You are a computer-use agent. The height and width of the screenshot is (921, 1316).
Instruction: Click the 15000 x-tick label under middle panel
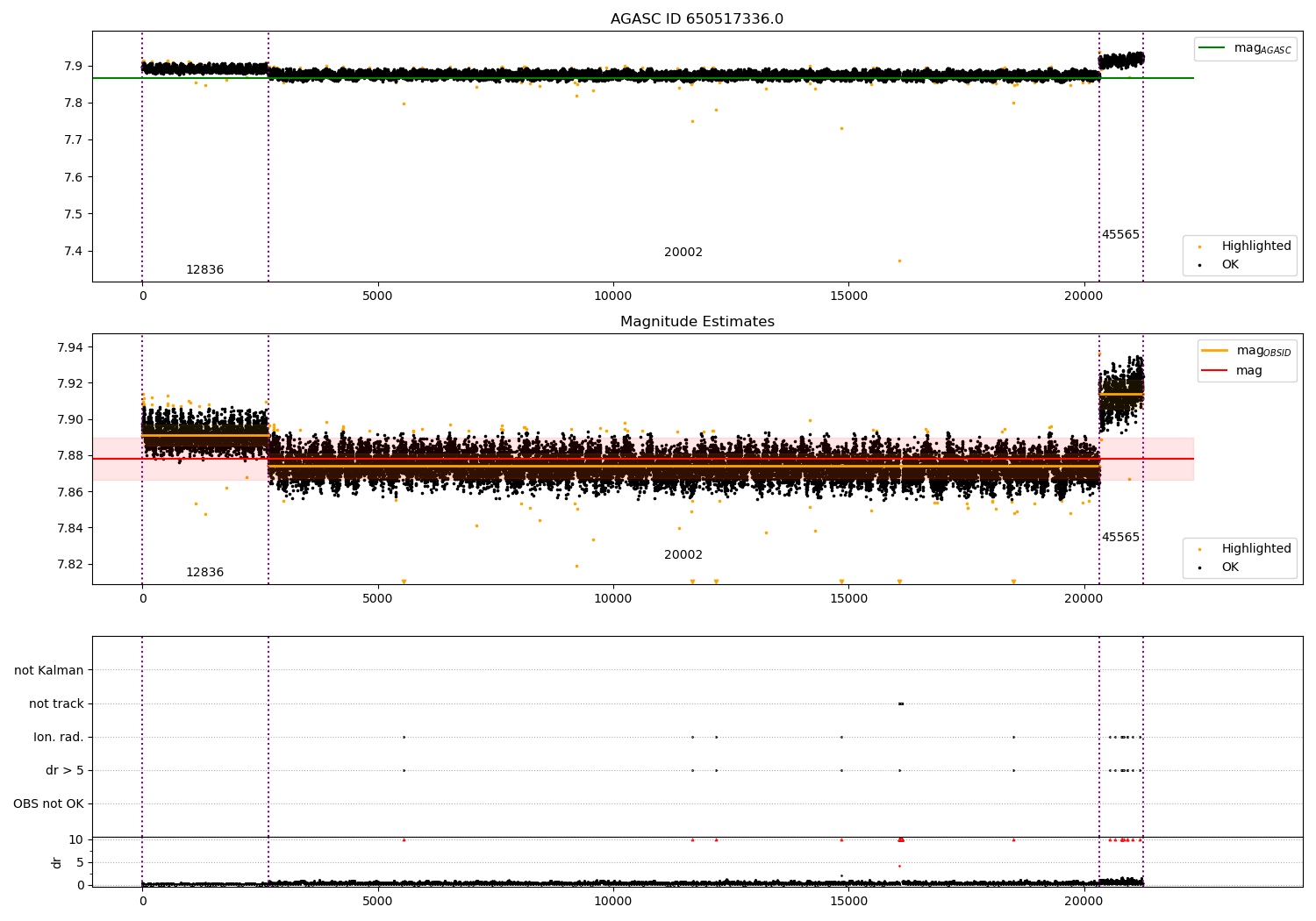[848, 599]
